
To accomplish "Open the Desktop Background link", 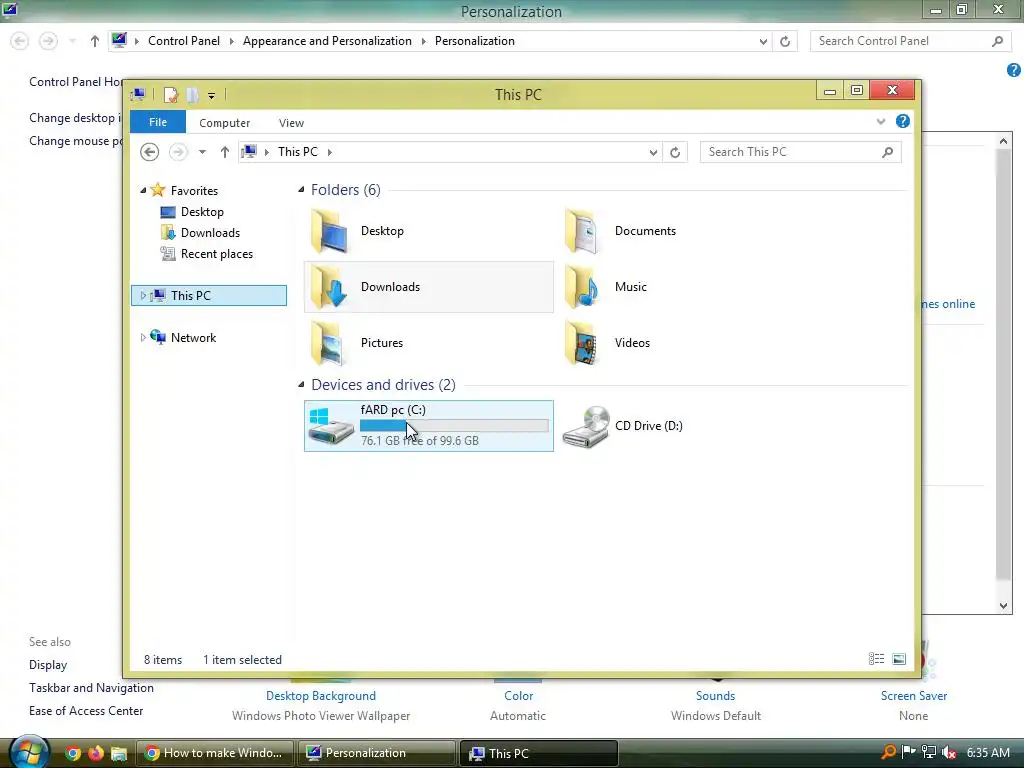I will [x=321, y=696].
